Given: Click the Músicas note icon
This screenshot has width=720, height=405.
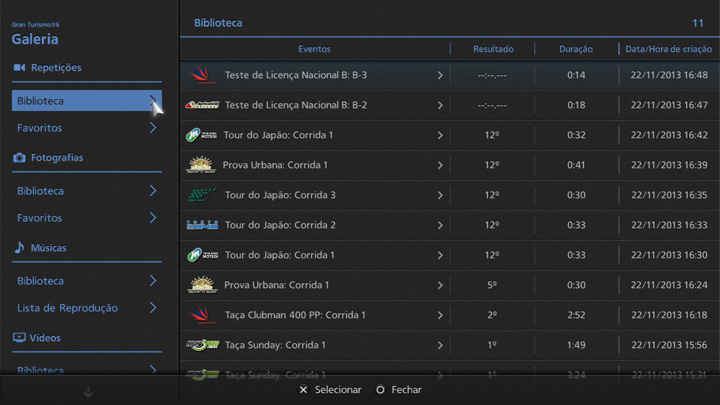Looking at the screenshot, I should [19, 247].
